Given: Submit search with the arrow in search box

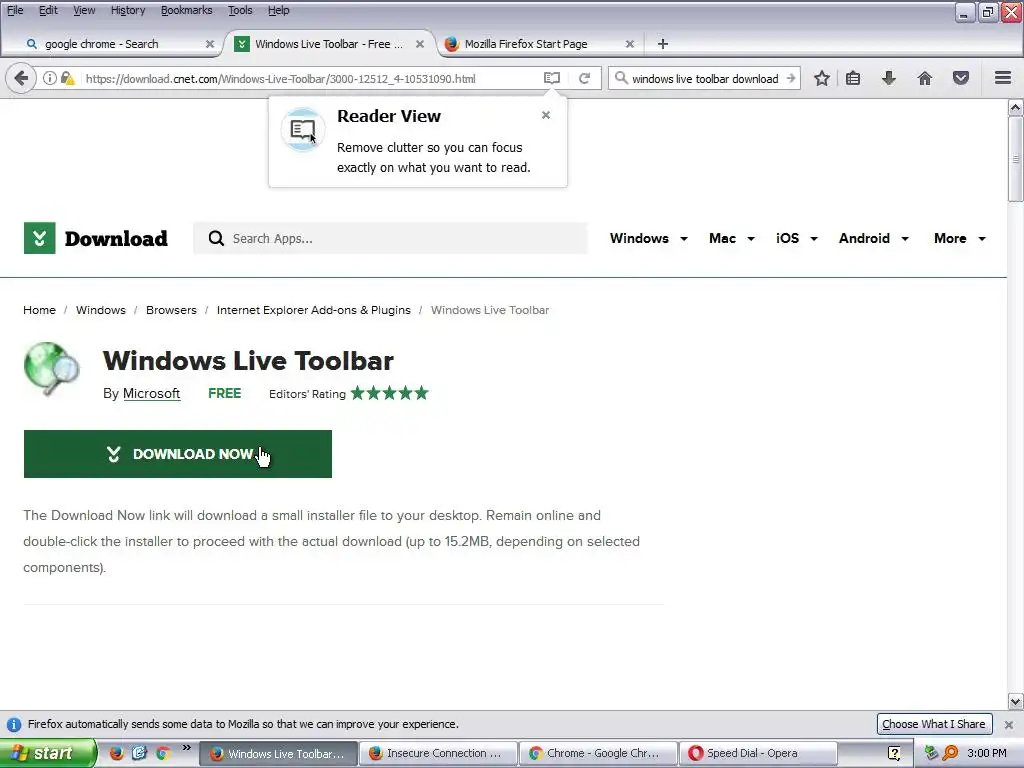Looking at the screenshot, I should coord(790,78).
